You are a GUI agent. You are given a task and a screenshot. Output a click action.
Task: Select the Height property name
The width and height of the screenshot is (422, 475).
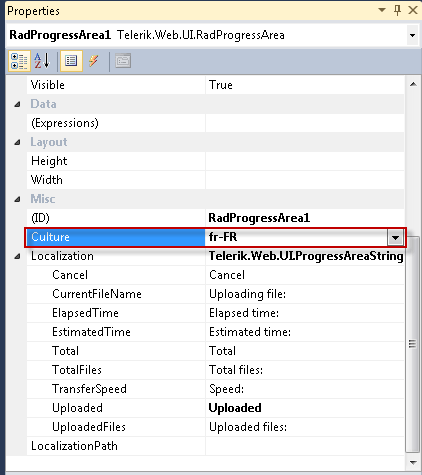[x=49, y=161]
